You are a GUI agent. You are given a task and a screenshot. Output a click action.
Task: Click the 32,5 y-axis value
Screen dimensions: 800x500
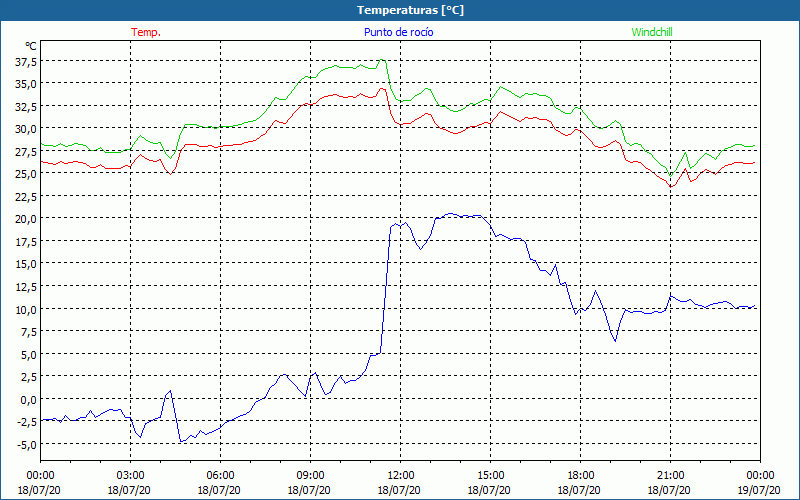(26, 107)
